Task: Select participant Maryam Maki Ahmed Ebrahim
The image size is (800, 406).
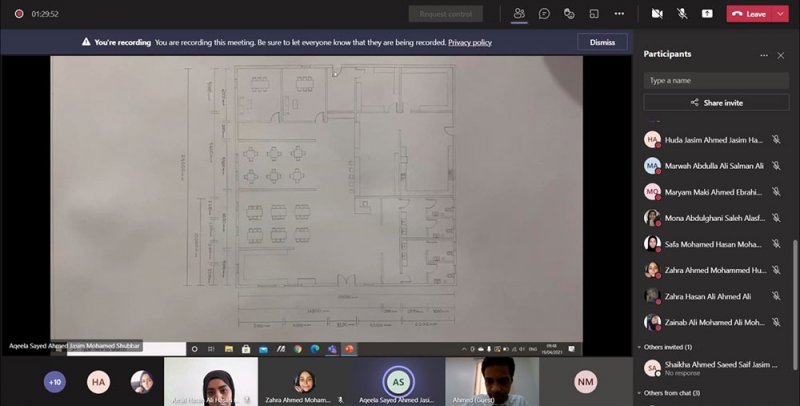Action: (713, 192)
